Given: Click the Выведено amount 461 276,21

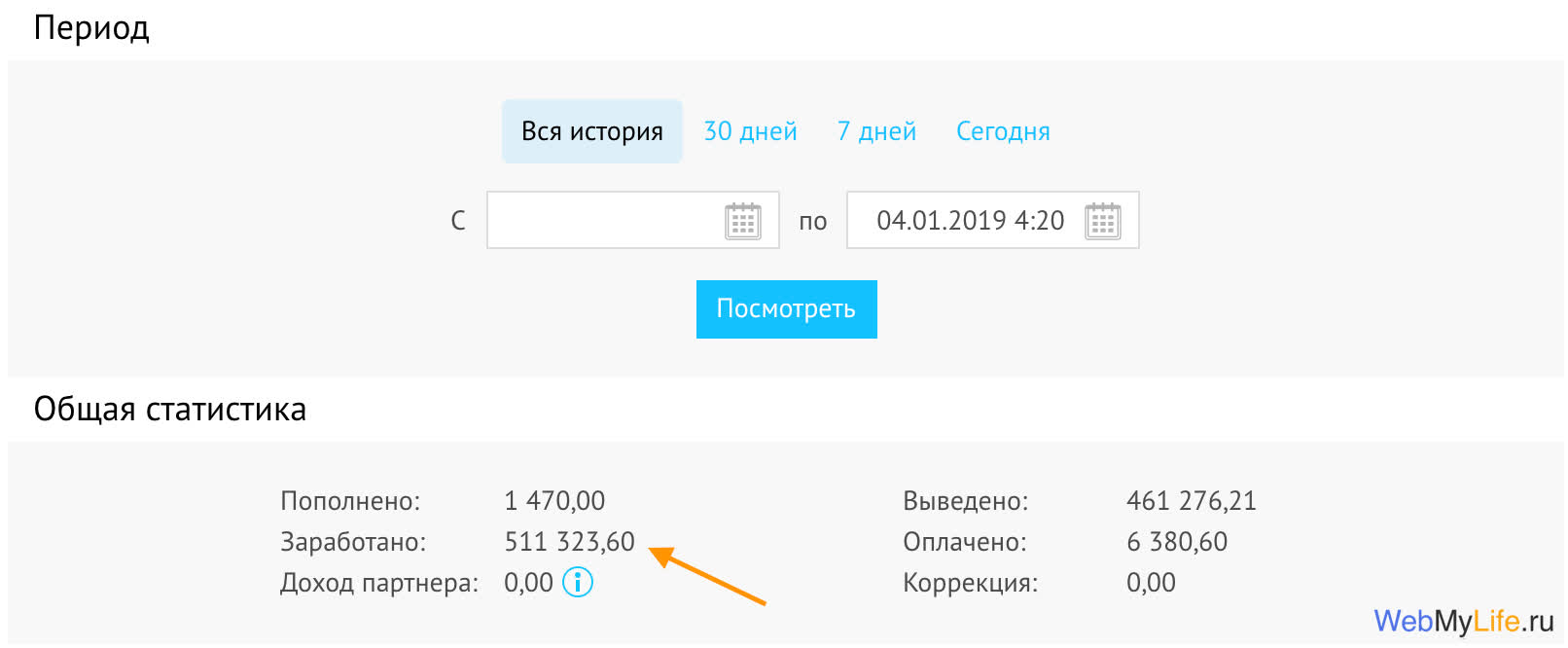Looking at the screenshot, I should coord(1191,501).
